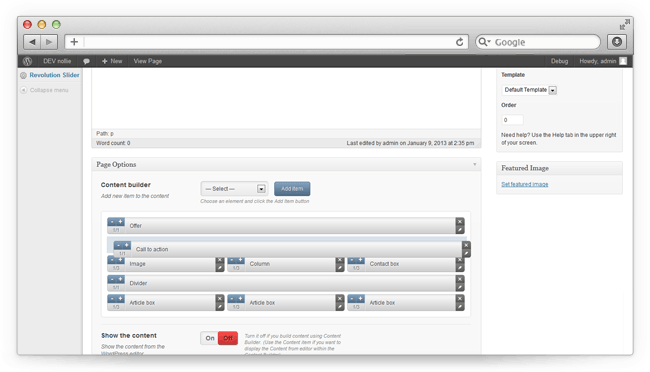
Task: Focus the Order number field
Action: (x=512, y=120)
